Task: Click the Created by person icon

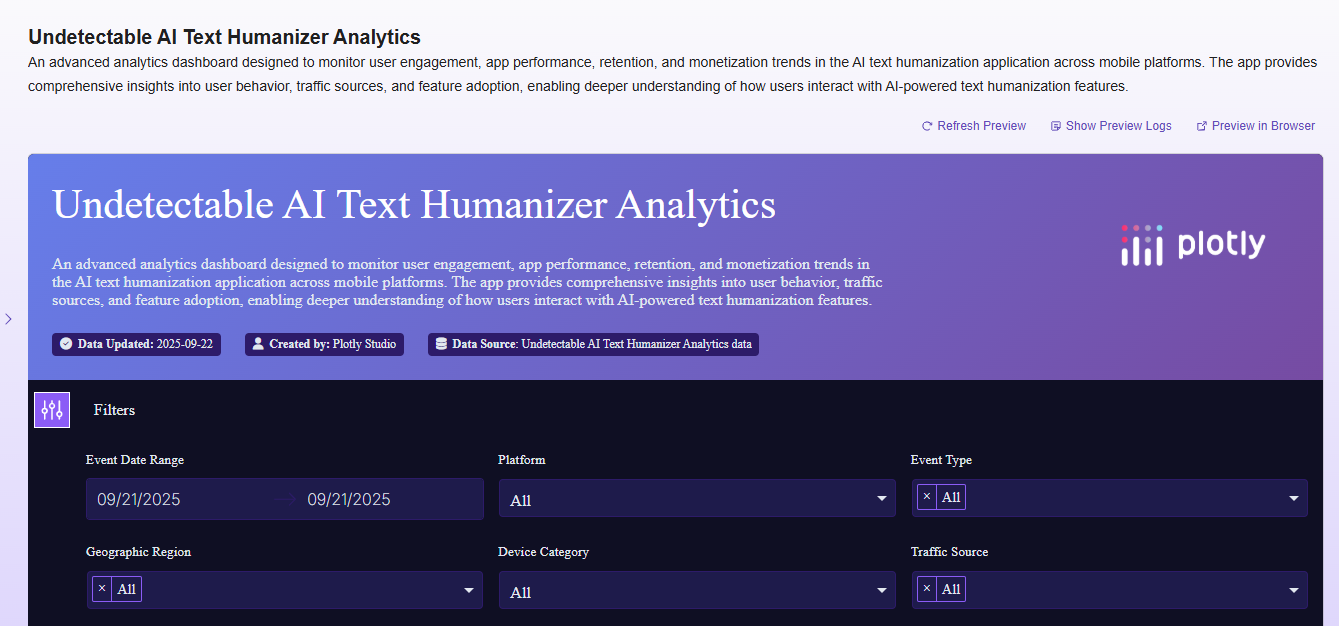Action: coord(258,344)
